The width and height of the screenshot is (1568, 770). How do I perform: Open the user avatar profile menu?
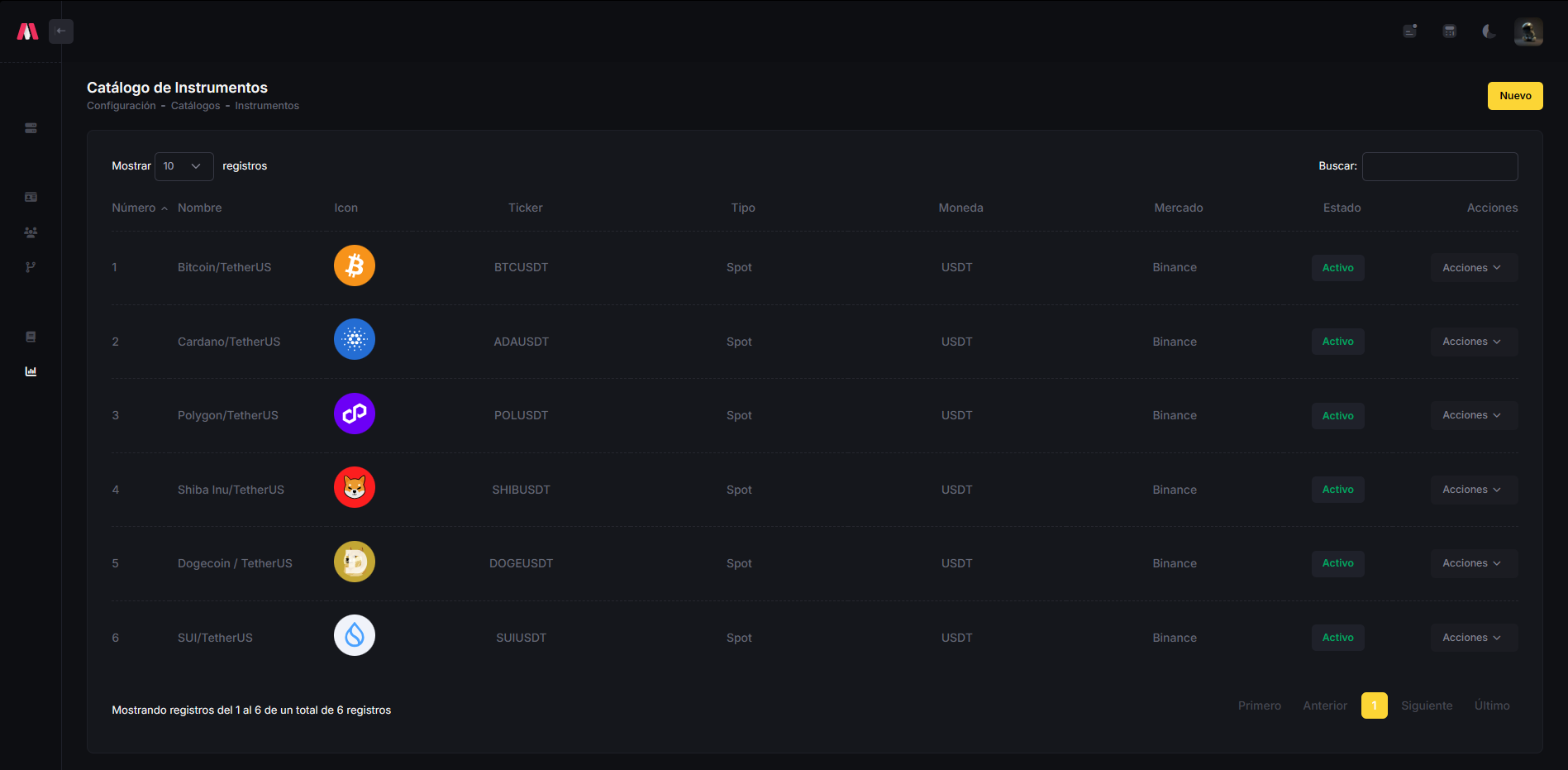point(1528,32)
